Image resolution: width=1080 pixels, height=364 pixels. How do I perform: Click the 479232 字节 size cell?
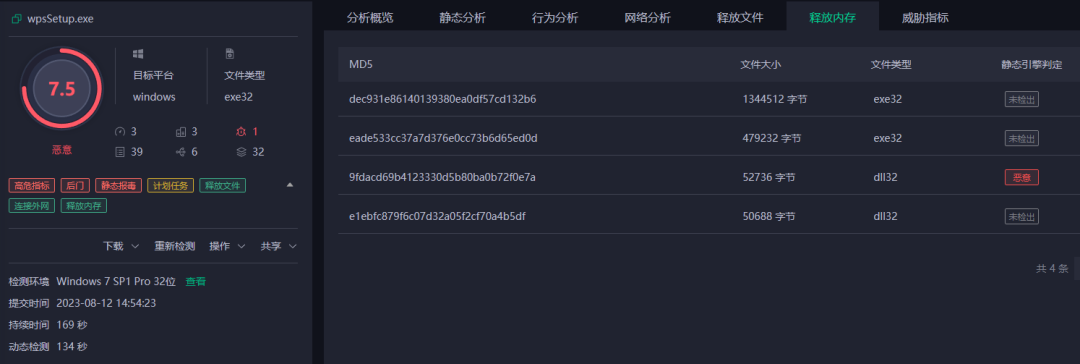pyautogui.click(x=772, y=139)
